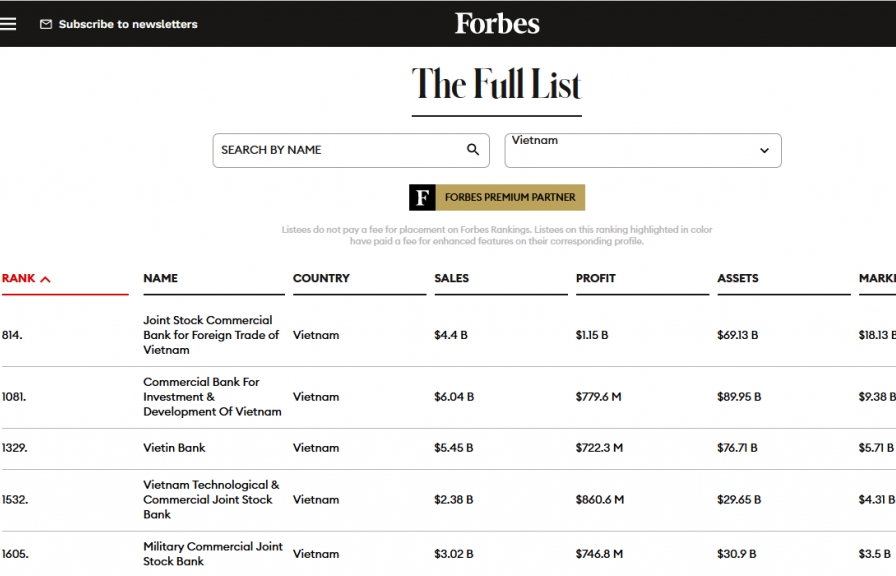Open Vietin Bank profile
This screenshot has width=896, height=576.
[174, 448]
